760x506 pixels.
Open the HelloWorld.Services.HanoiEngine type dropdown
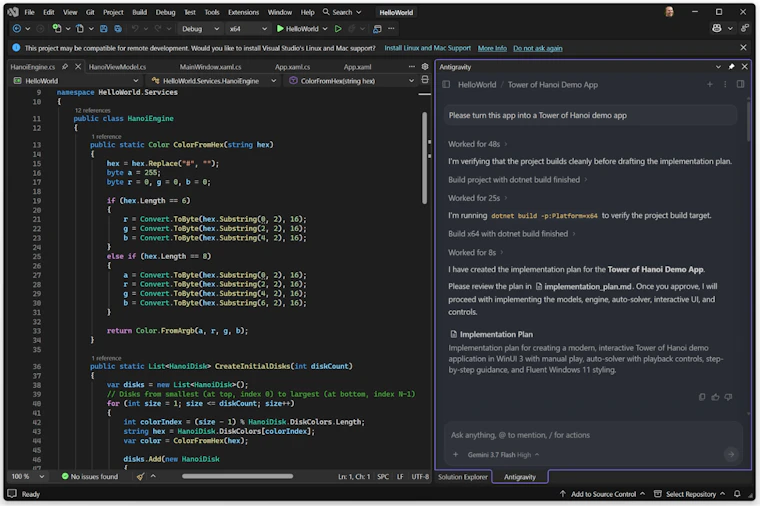pos(213,81)
